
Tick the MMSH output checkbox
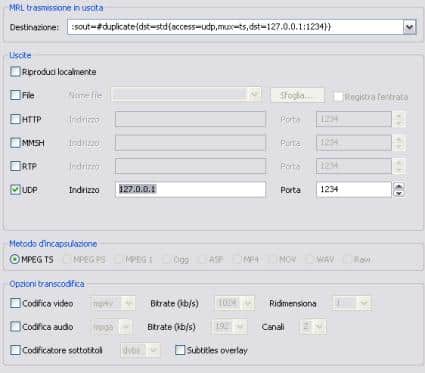[15, 143]
